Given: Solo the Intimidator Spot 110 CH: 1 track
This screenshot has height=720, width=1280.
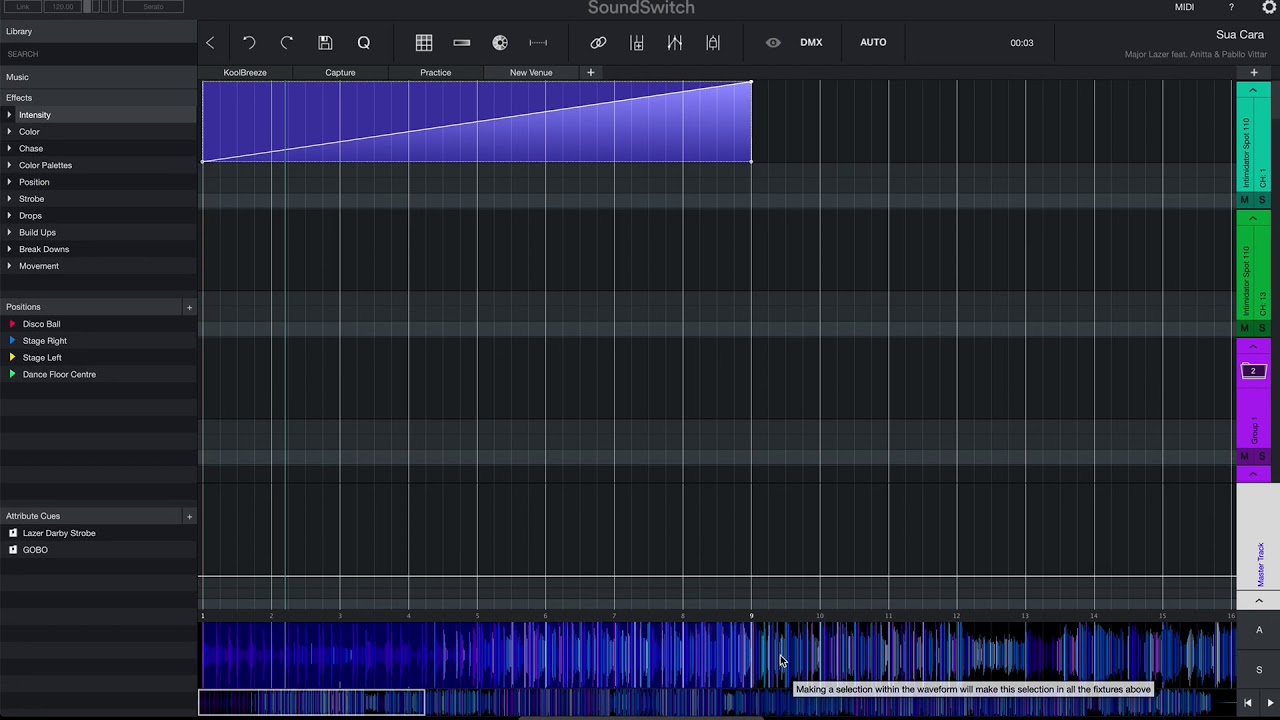Looking at the screenshot, I should pyautogui.click(x=1262, y=200).
